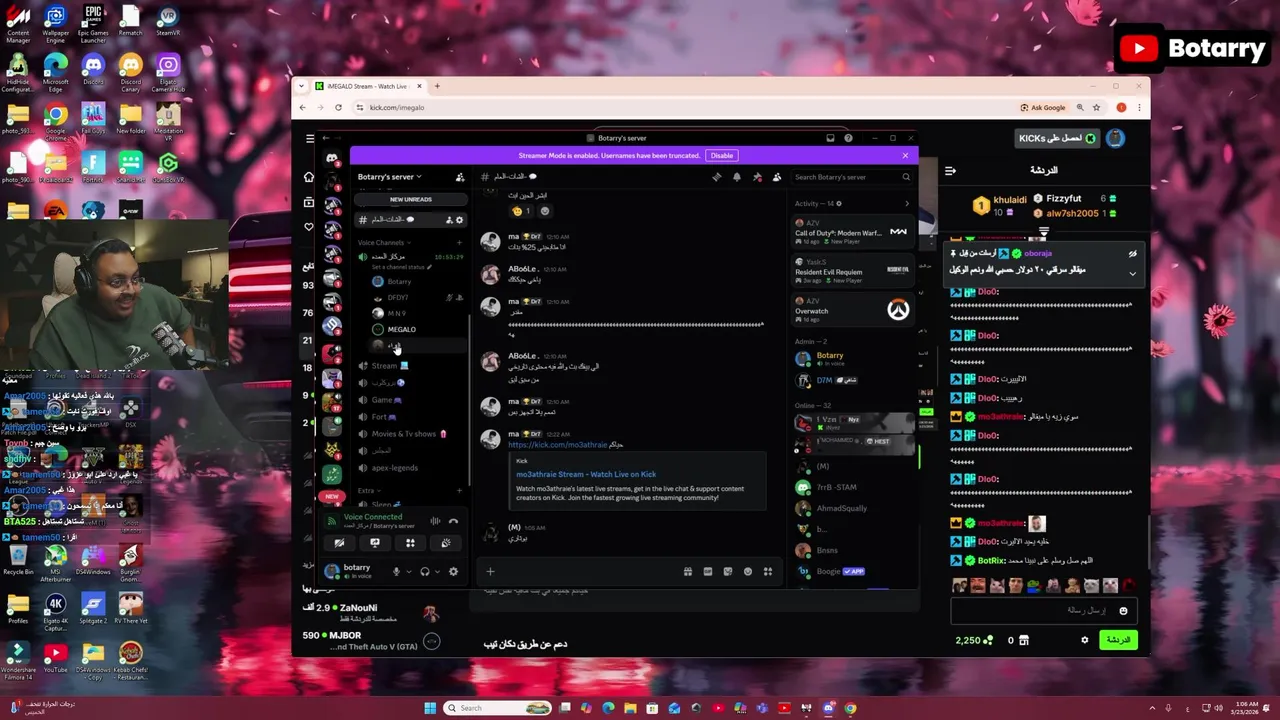Open Discord direct messages home icon
Image resolution: width=1280 pixels, height=720 pixels.
[332, 158]
